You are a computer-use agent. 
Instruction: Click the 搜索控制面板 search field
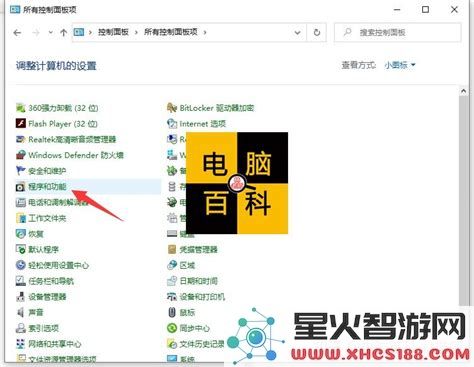(398, 32)
